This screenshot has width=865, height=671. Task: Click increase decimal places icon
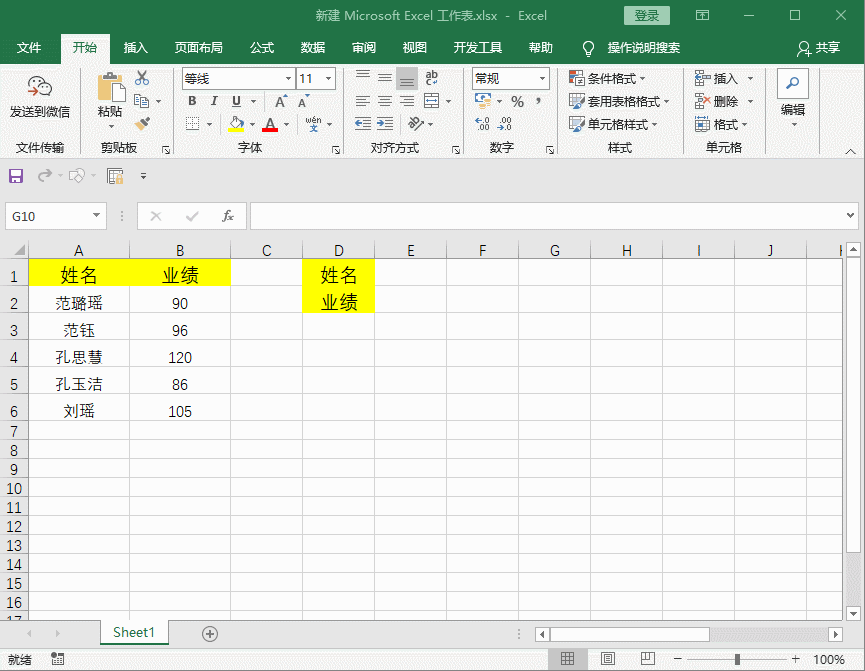click(x=482, y=124)
